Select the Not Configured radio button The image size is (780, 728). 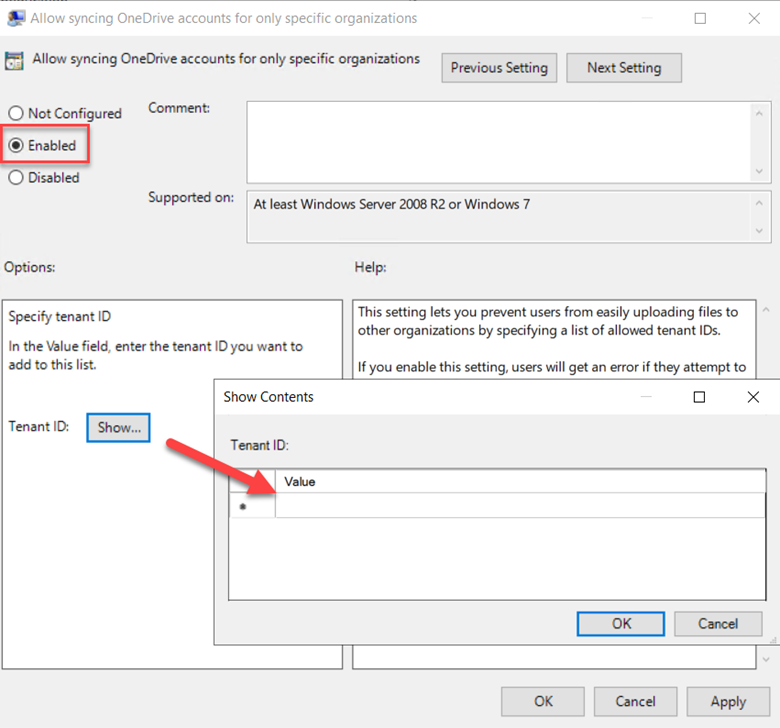[16, 113]
